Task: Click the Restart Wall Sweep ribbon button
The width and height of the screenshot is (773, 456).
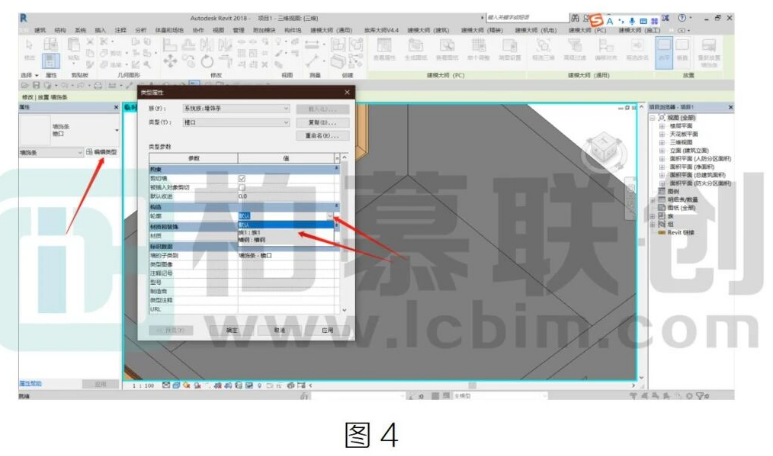Action: [x=709, y=54]
